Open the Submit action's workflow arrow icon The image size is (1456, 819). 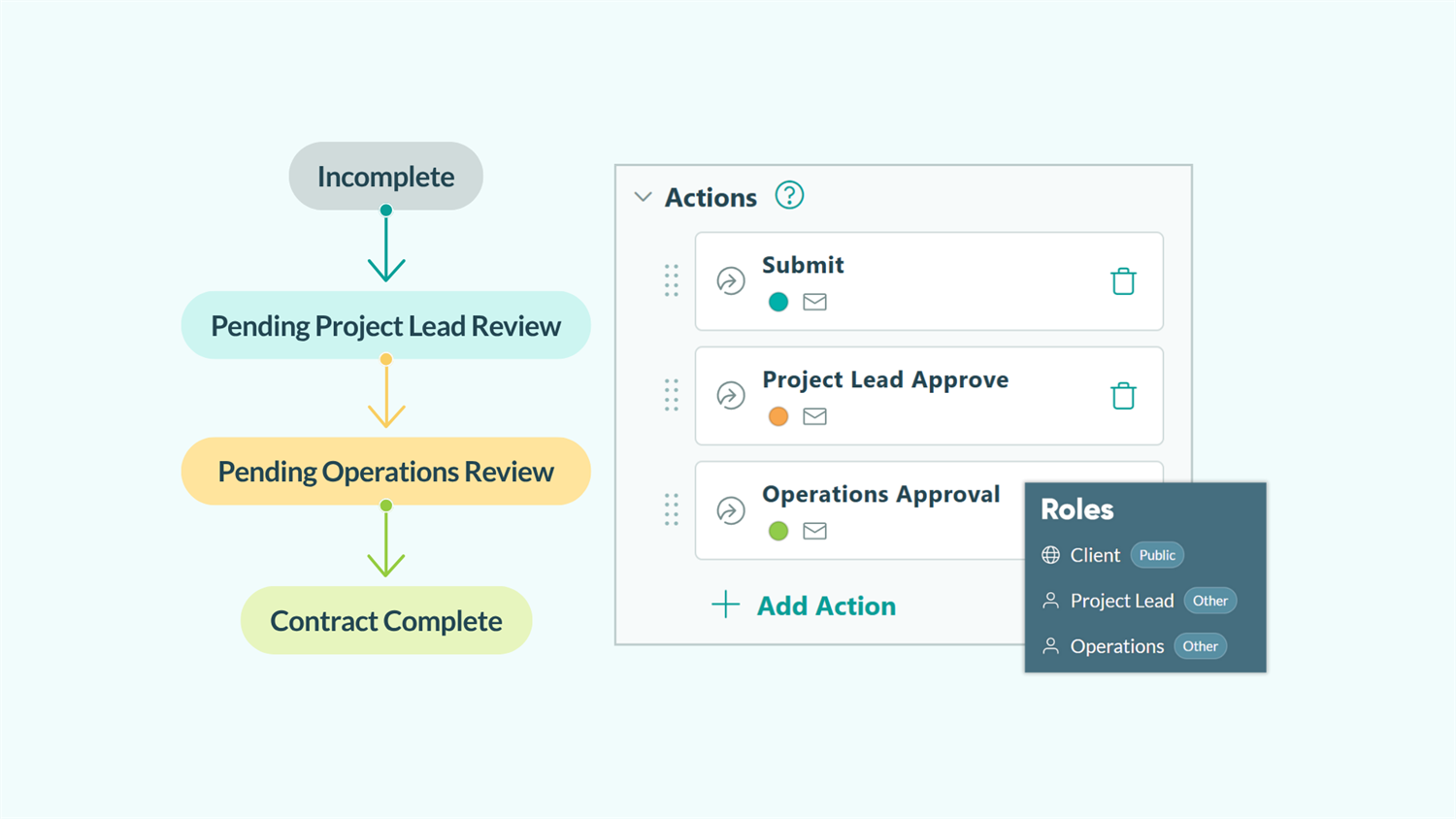(x=731, y=281)
